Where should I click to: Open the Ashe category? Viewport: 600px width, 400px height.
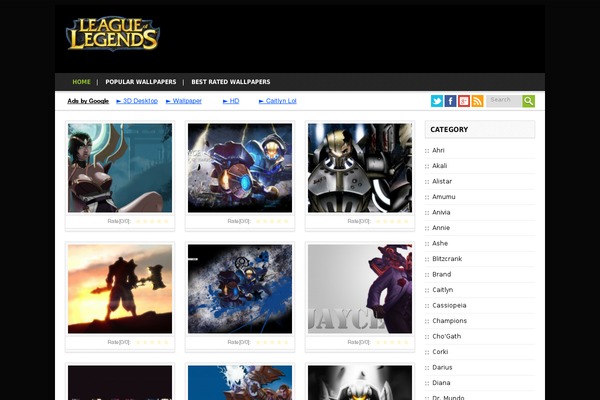pyautogui.click(x=440, y=243)
